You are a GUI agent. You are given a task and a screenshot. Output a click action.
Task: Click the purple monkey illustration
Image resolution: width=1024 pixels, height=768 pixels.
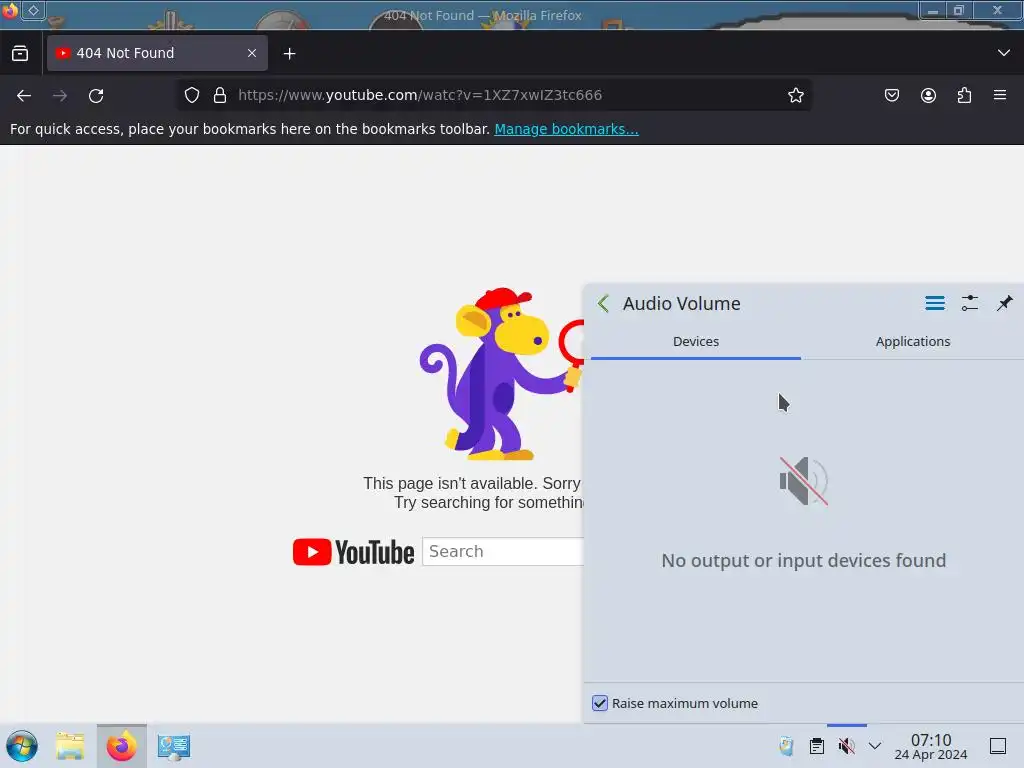pyautogui.click(x=502, y=374)
